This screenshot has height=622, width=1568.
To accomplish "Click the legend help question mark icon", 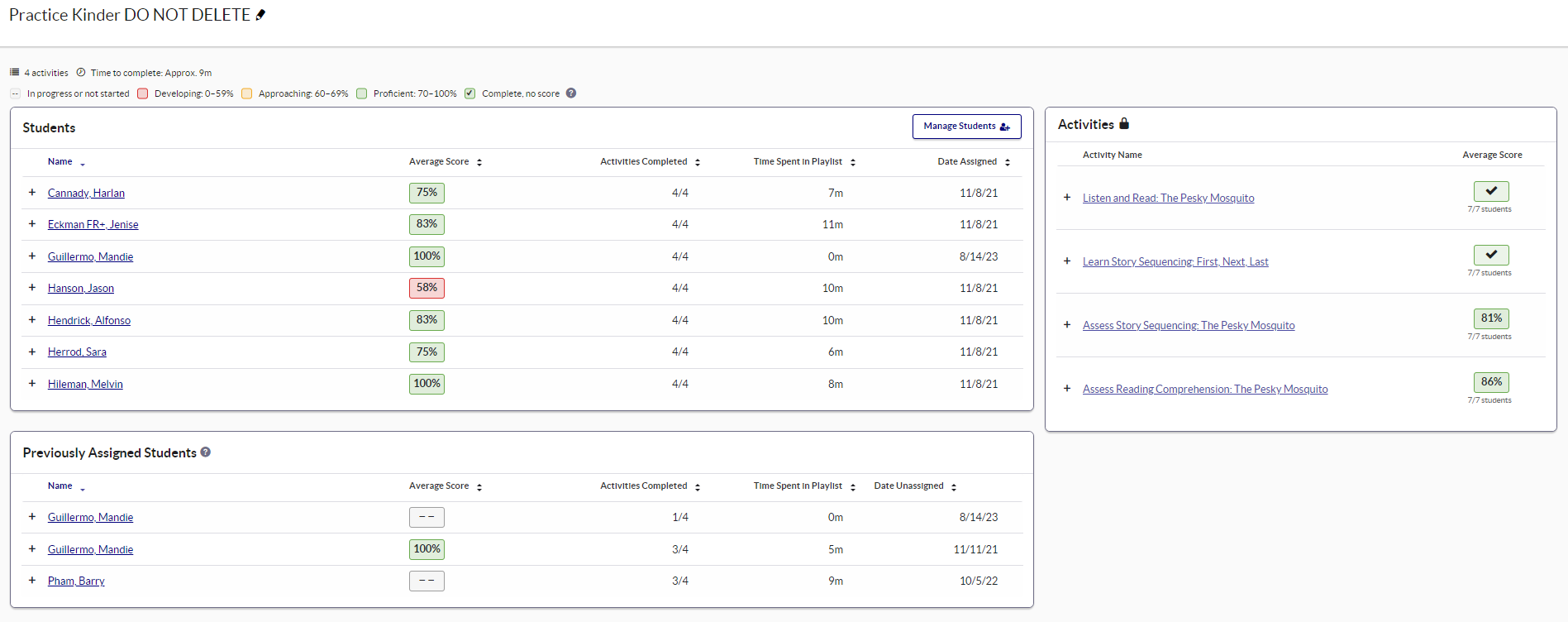I will [571, 93].
